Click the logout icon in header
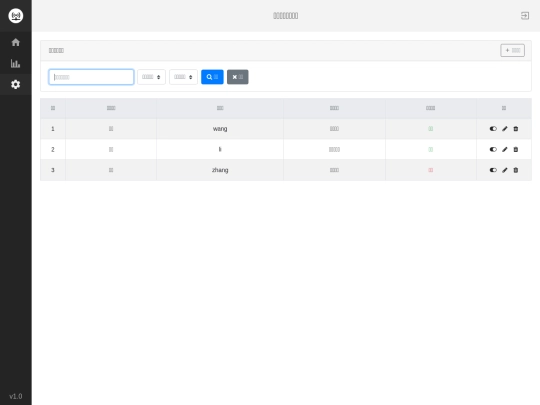540x405 pixels. pyautogui.click(x=525, y=16)
